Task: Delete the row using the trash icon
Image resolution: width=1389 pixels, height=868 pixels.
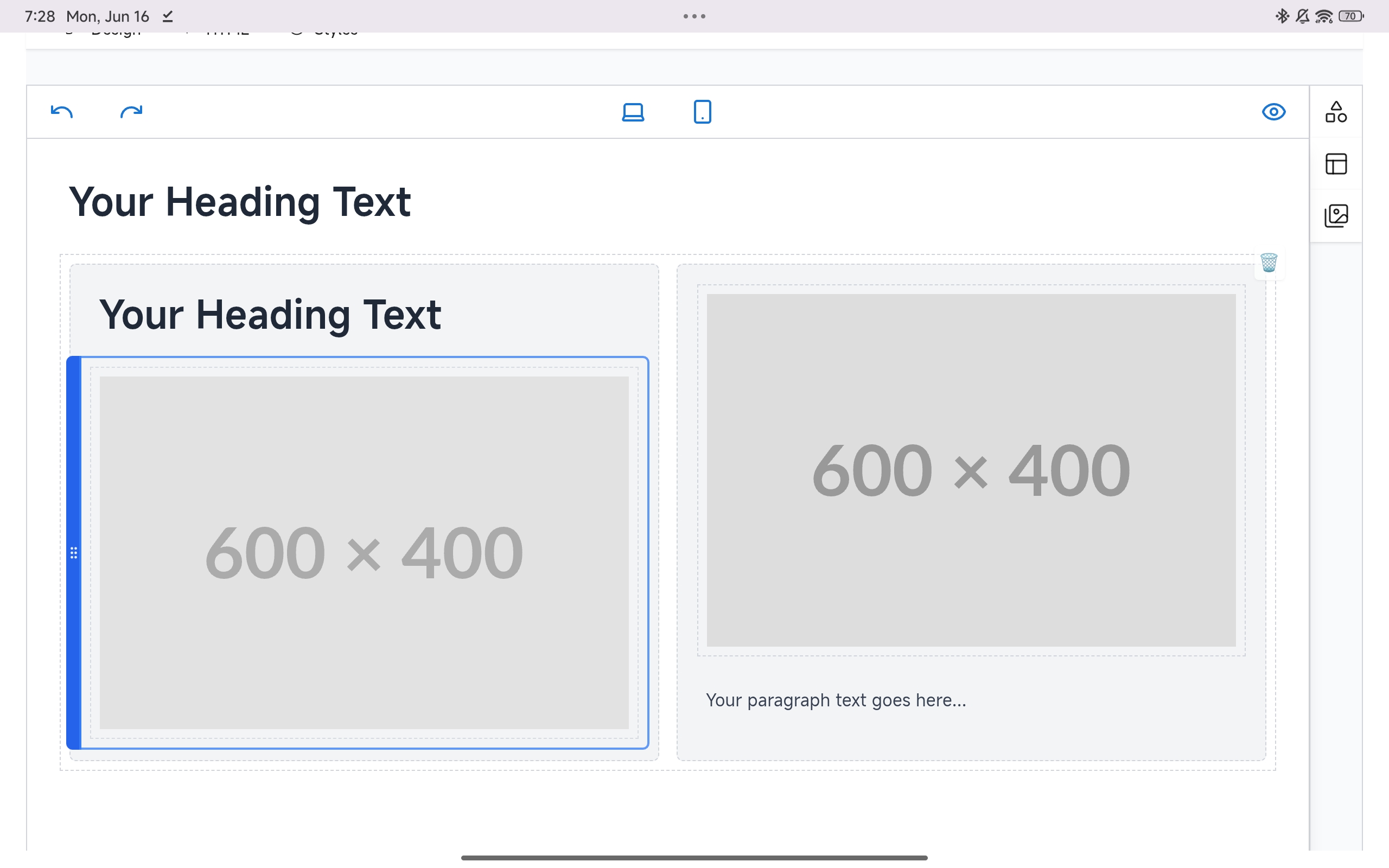Action: [x=1268, y=263]
